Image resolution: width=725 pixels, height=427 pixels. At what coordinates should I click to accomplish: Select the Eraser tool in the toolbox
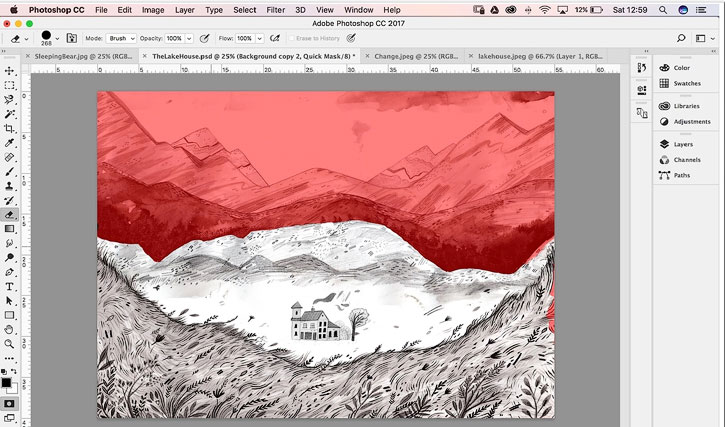[9, 215]
